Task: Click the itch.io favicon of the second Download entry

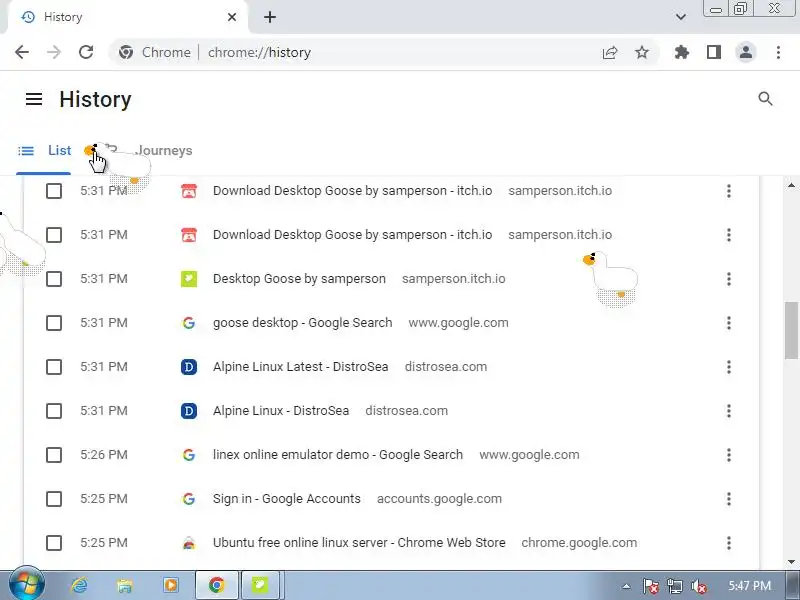Action: coord(189,235)
